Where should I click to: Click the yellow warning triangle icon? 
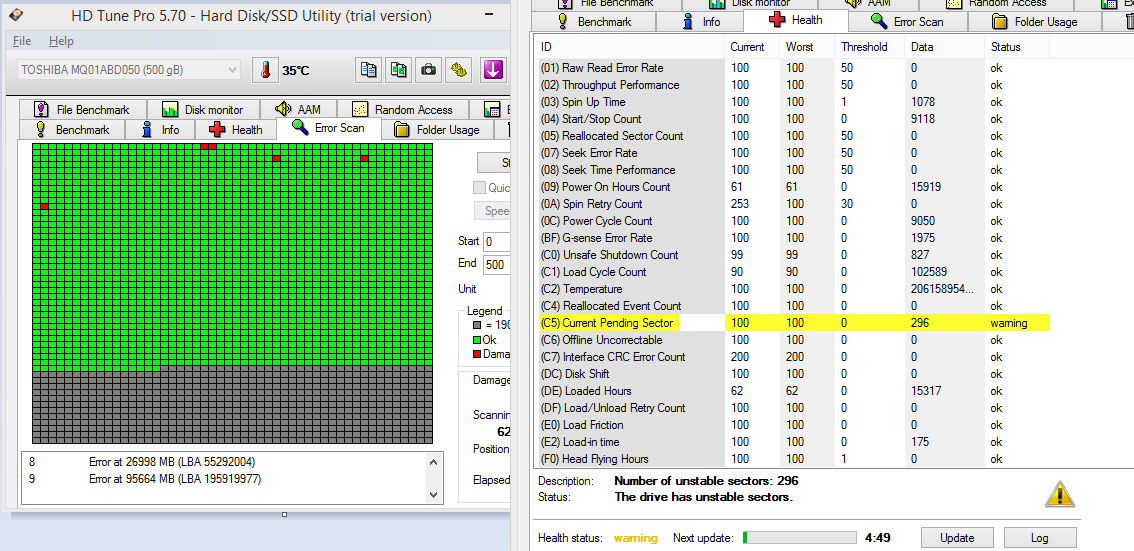click(x=1060, y=494)
